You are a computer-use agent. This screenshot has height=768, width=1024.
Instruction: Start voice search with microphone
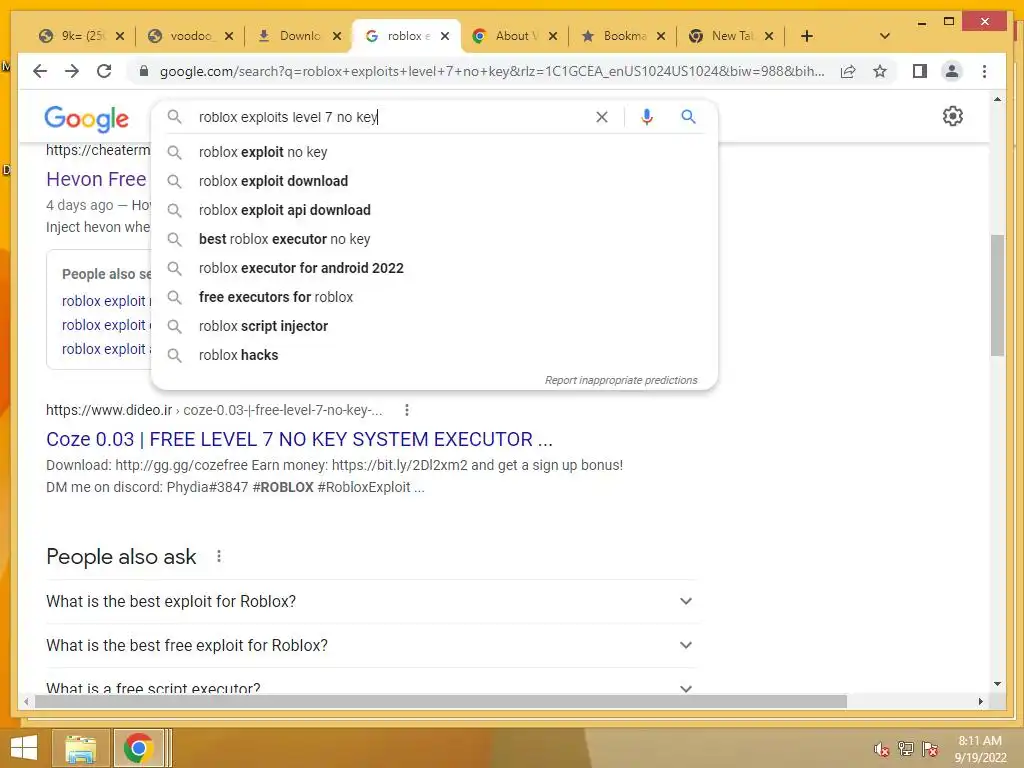tap(647, 117)
